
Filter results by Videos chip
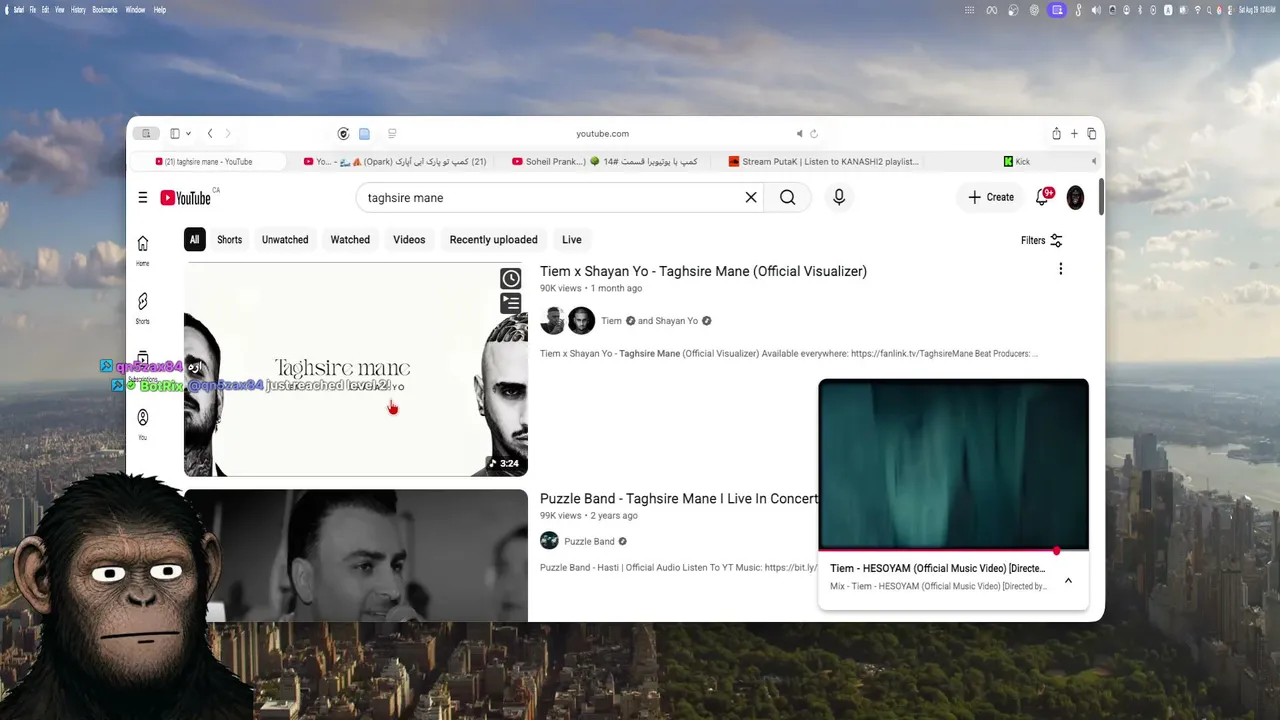(409, 240)
